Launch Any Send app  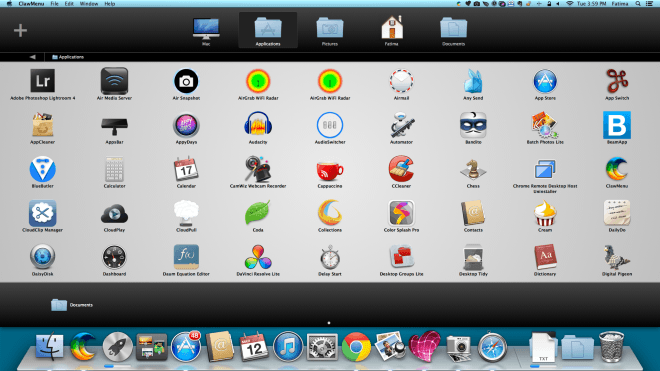pos(473,81)
